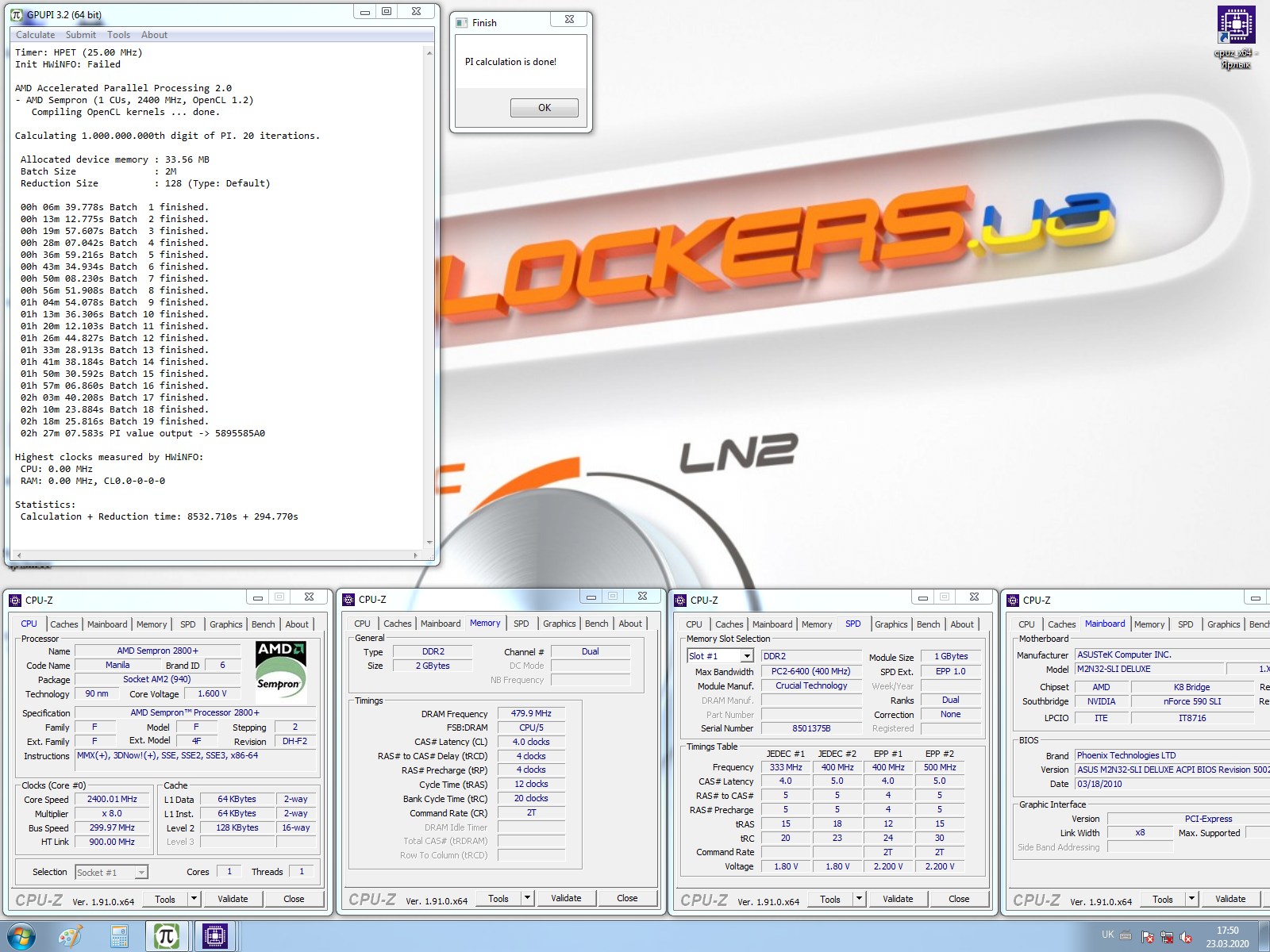Switch to Memory tab in SPD window
This screenshot has width=1270, height=952.
817,624
